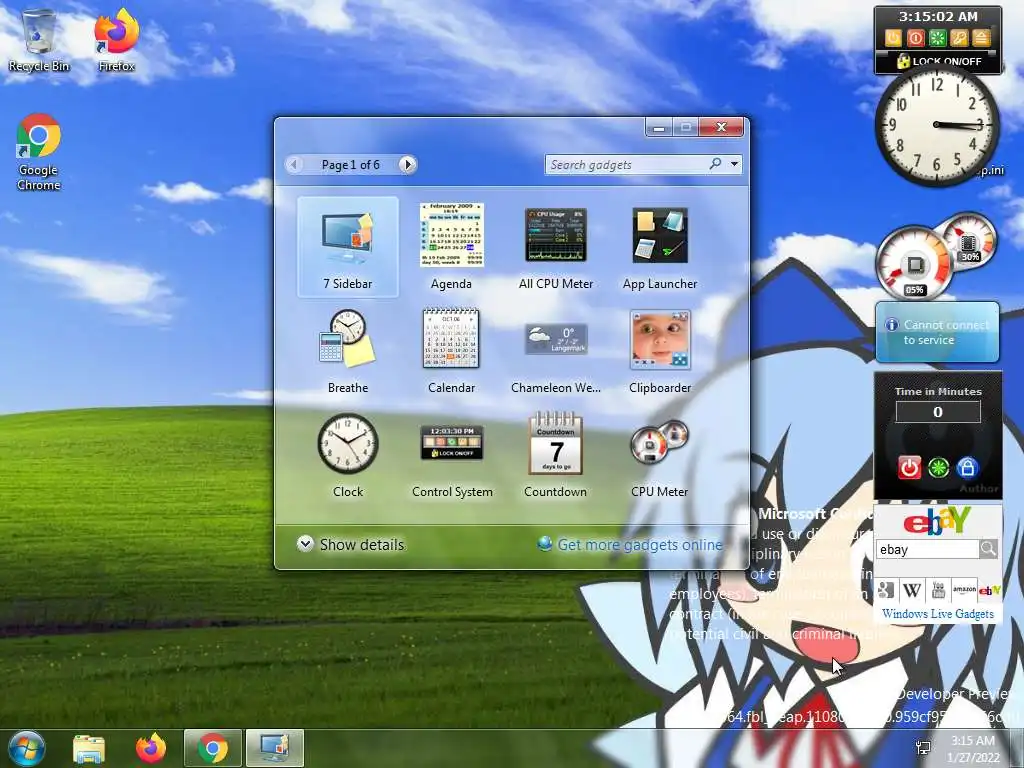The height and width of the screenshot is (768, 1024).
Task: Click the taskbar clock and date
Action: point(973,748)
